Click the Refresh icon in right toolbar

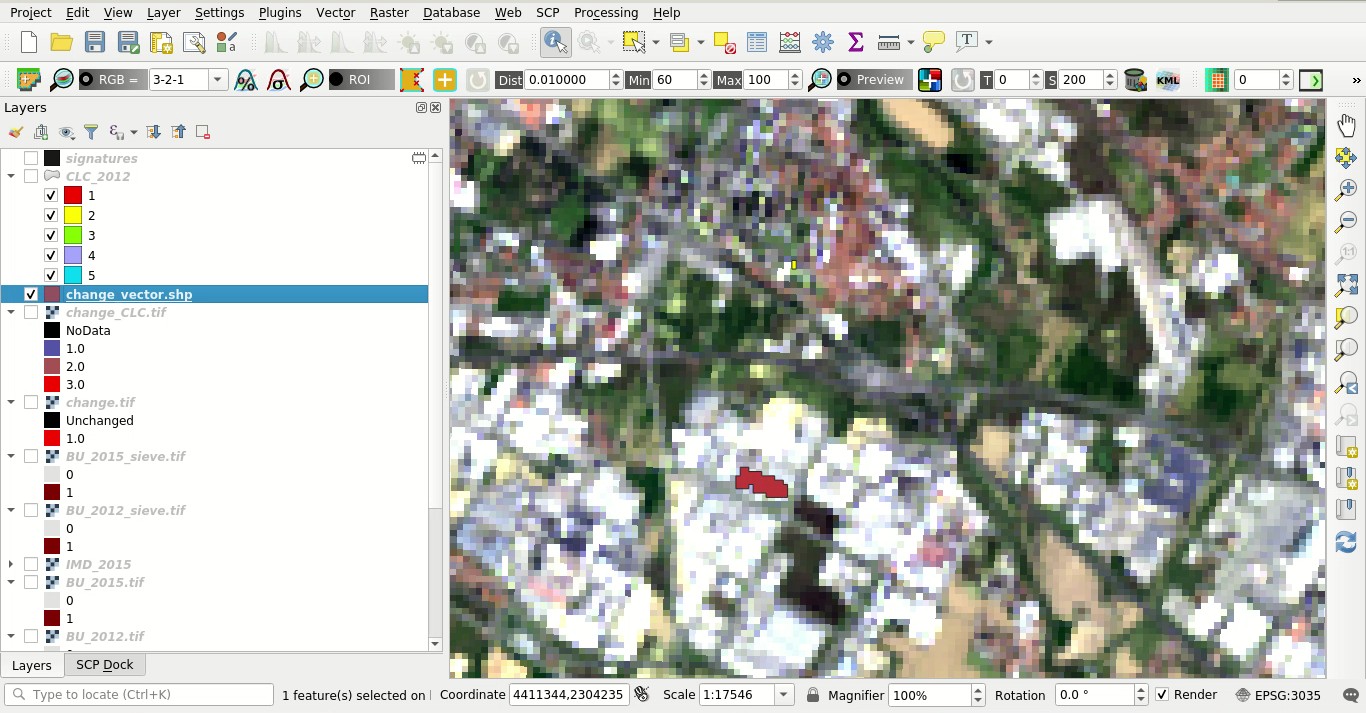click(1346, 541)
